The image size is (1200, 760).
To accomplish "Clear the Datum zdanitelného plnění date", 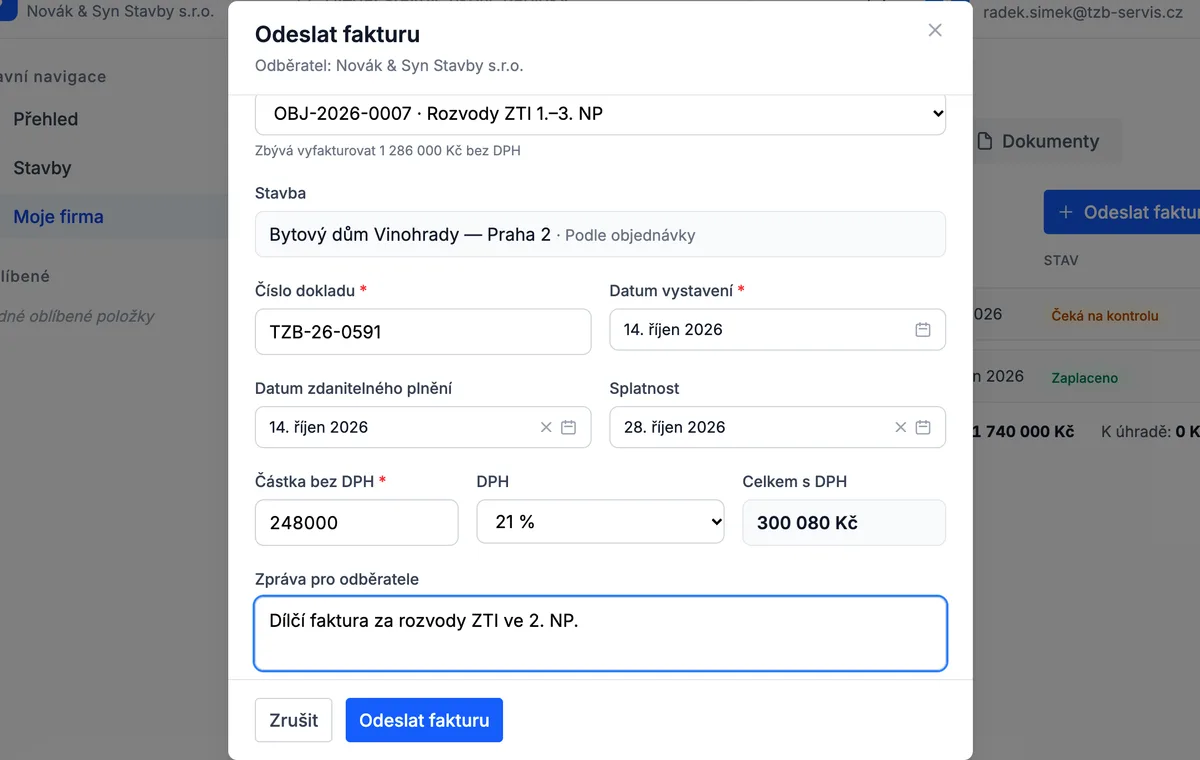I will tap(546, 427).
